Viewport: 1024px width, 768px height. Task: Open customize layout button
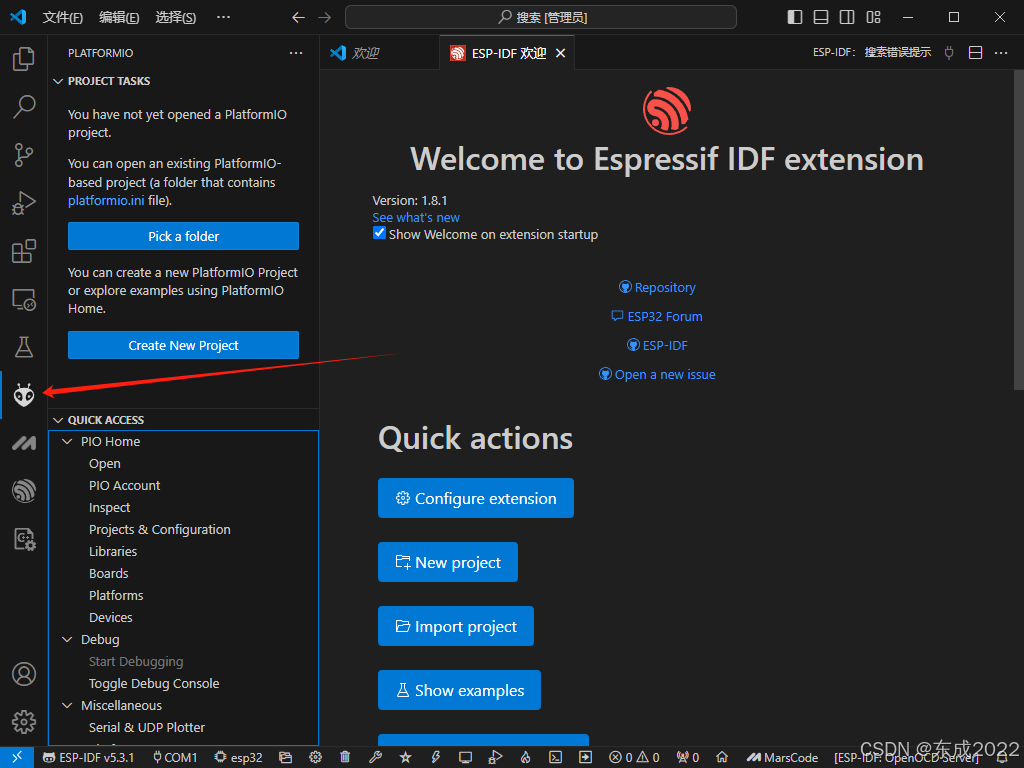[873, 17]
